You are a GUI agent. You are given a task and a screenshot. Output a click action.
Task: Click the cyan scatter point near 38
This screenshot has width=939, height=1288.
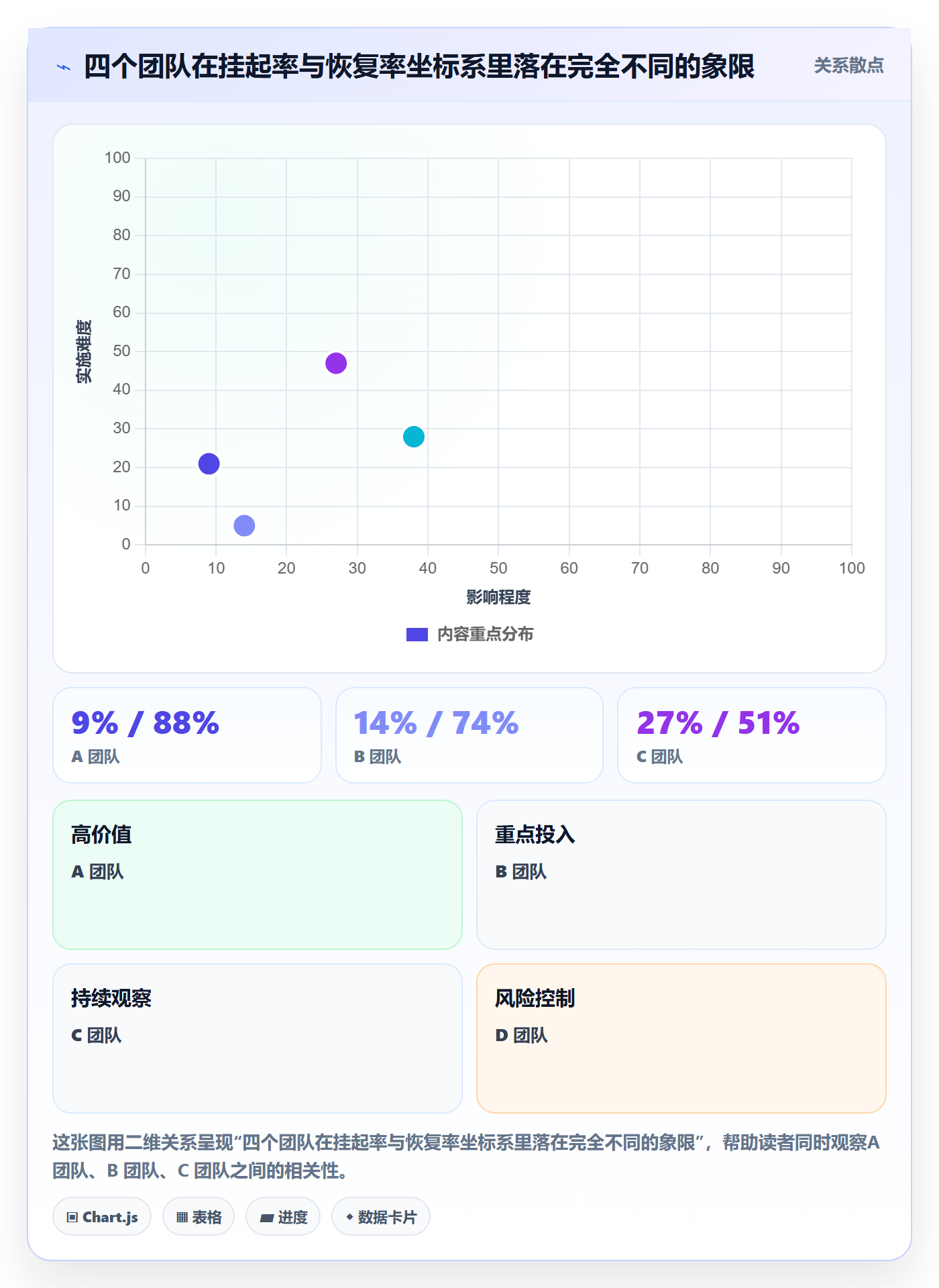(414, 437)
